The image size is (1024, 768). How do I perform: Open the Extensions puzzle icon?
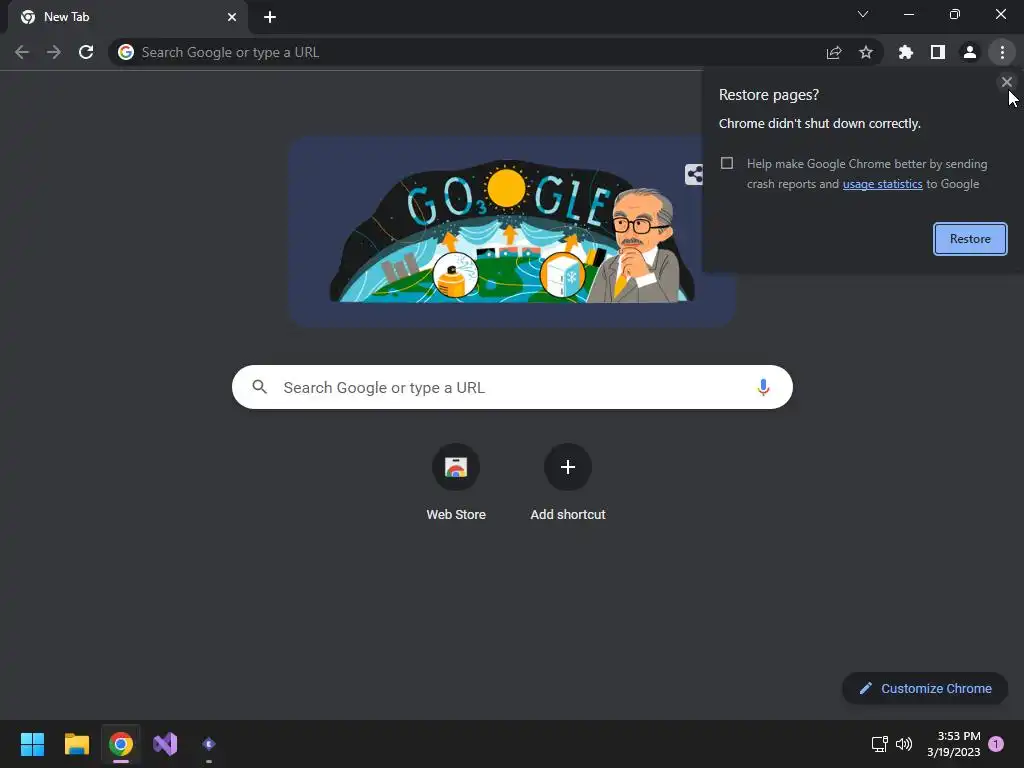tap(906, 52)
